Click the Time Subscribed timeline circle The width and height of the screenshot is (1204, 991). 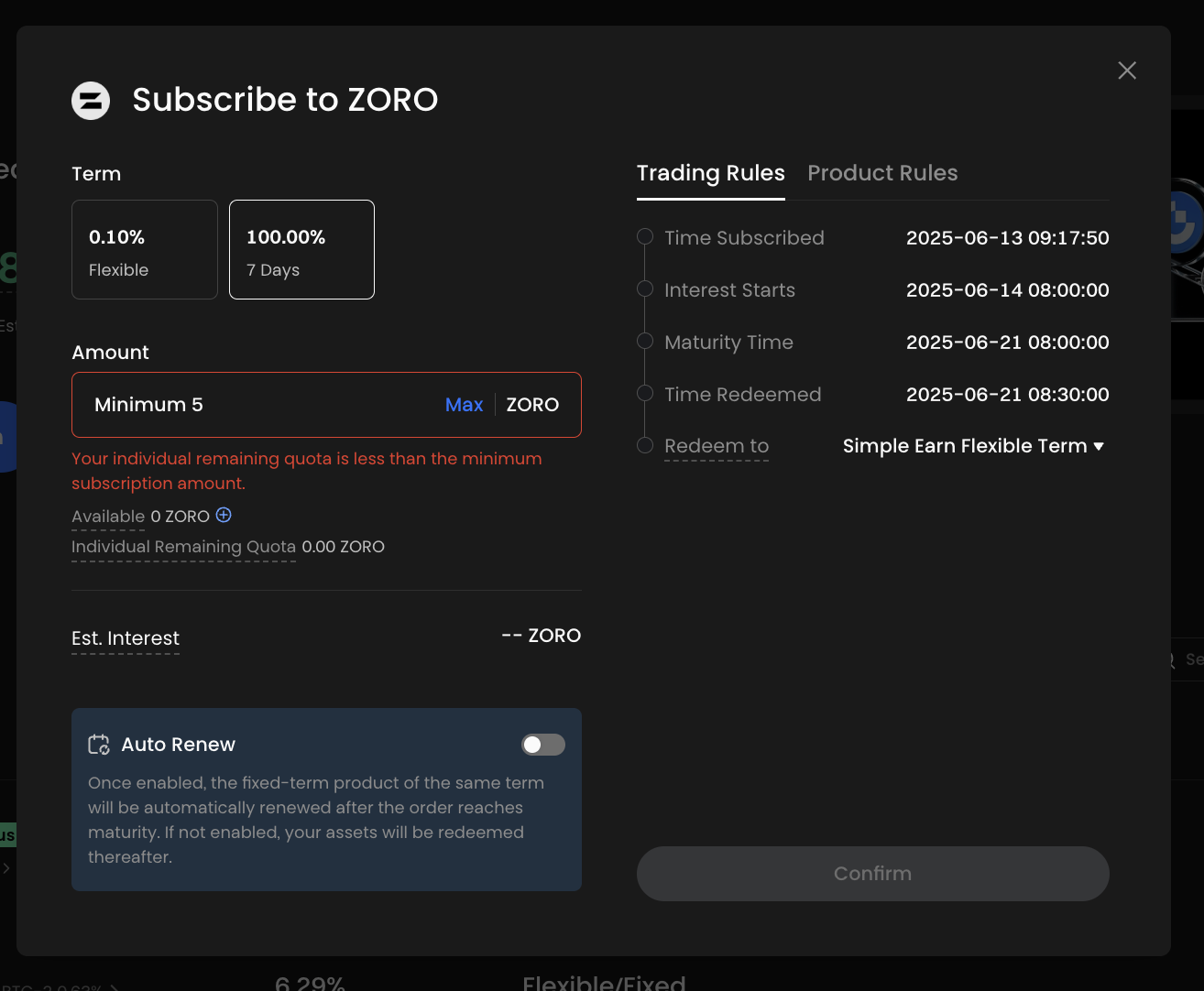645,237
